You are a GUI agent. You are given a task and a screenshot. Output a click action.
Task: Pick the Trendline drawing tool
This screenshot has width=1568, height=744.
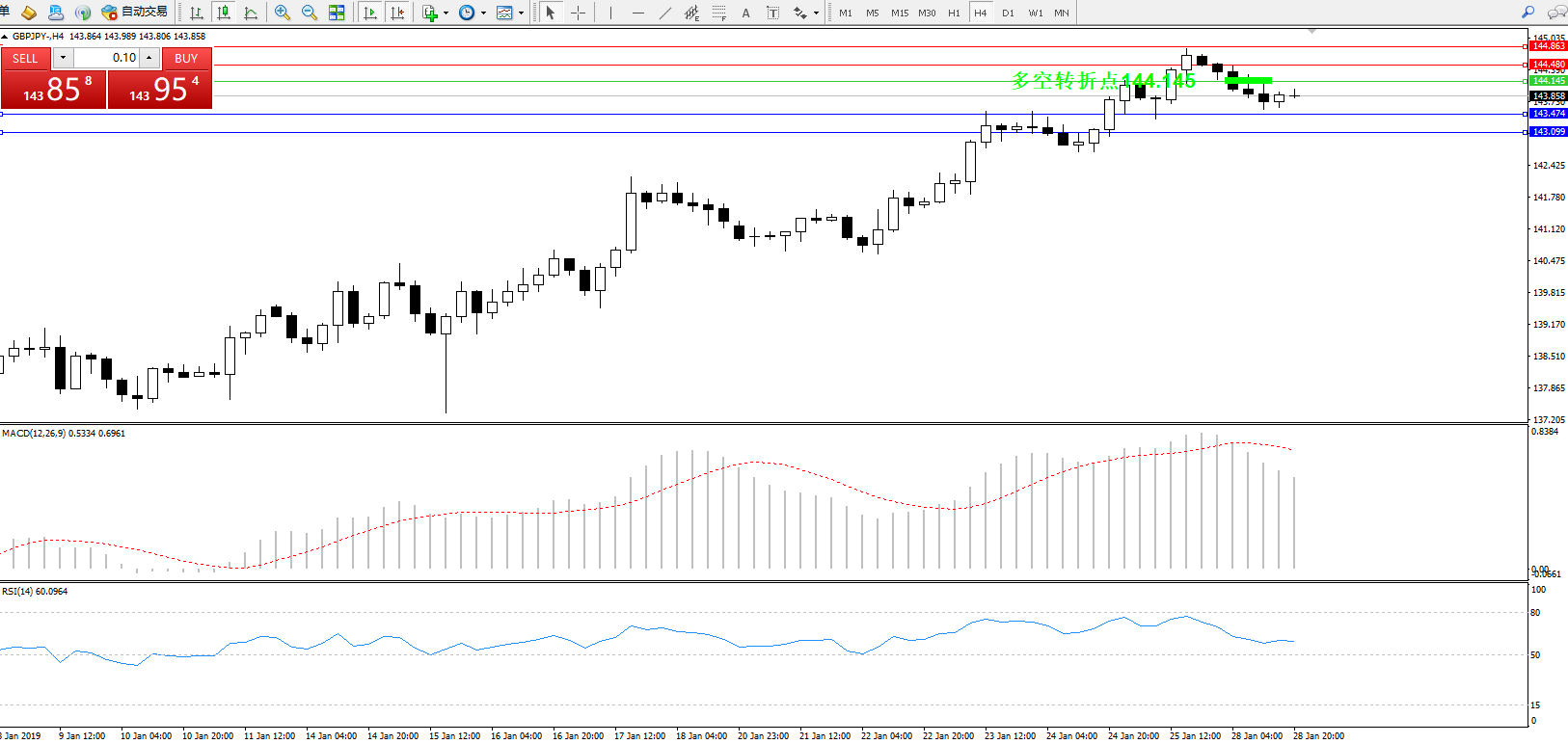665,13
